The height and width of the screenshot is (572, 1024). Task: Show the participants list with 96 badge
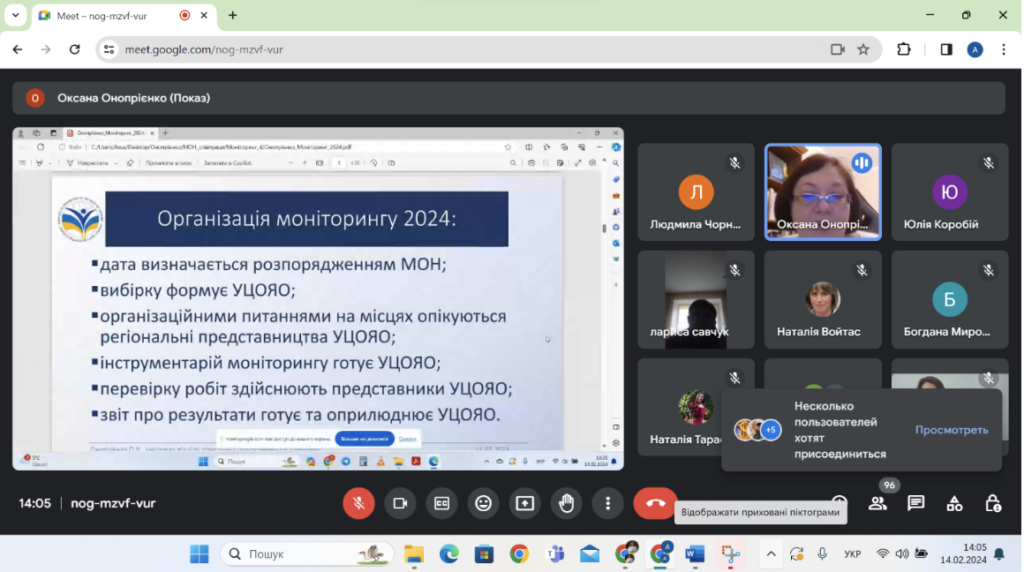pyautogui.click(x=878, y=503)
